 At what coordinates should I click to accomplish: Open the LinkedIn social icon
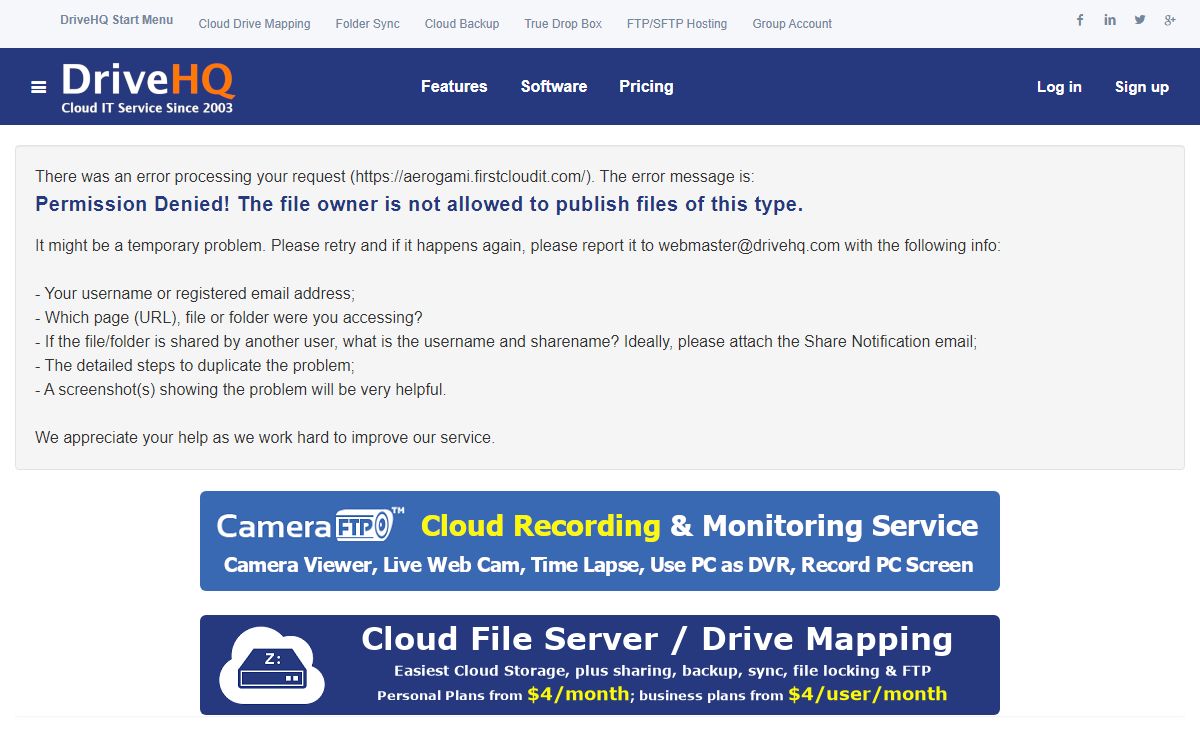pyautogui.click(x=1110, y=20)
